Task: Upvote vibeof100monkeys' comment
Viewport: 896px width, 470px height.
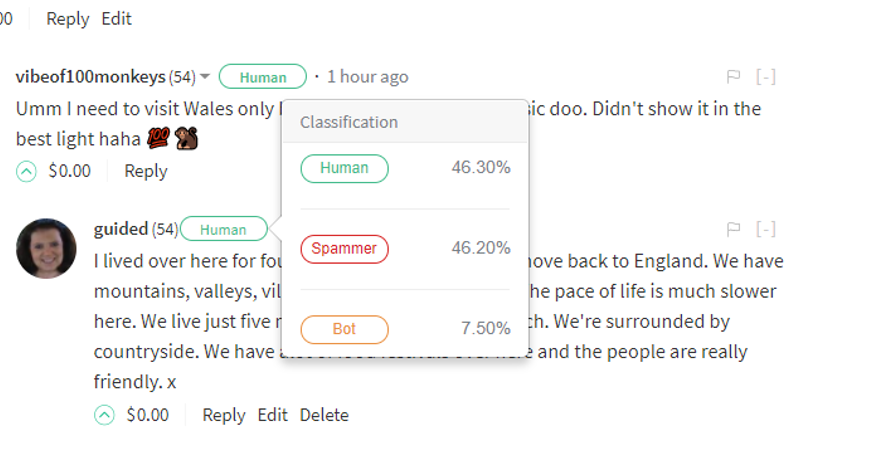Action: pos(26,171)
